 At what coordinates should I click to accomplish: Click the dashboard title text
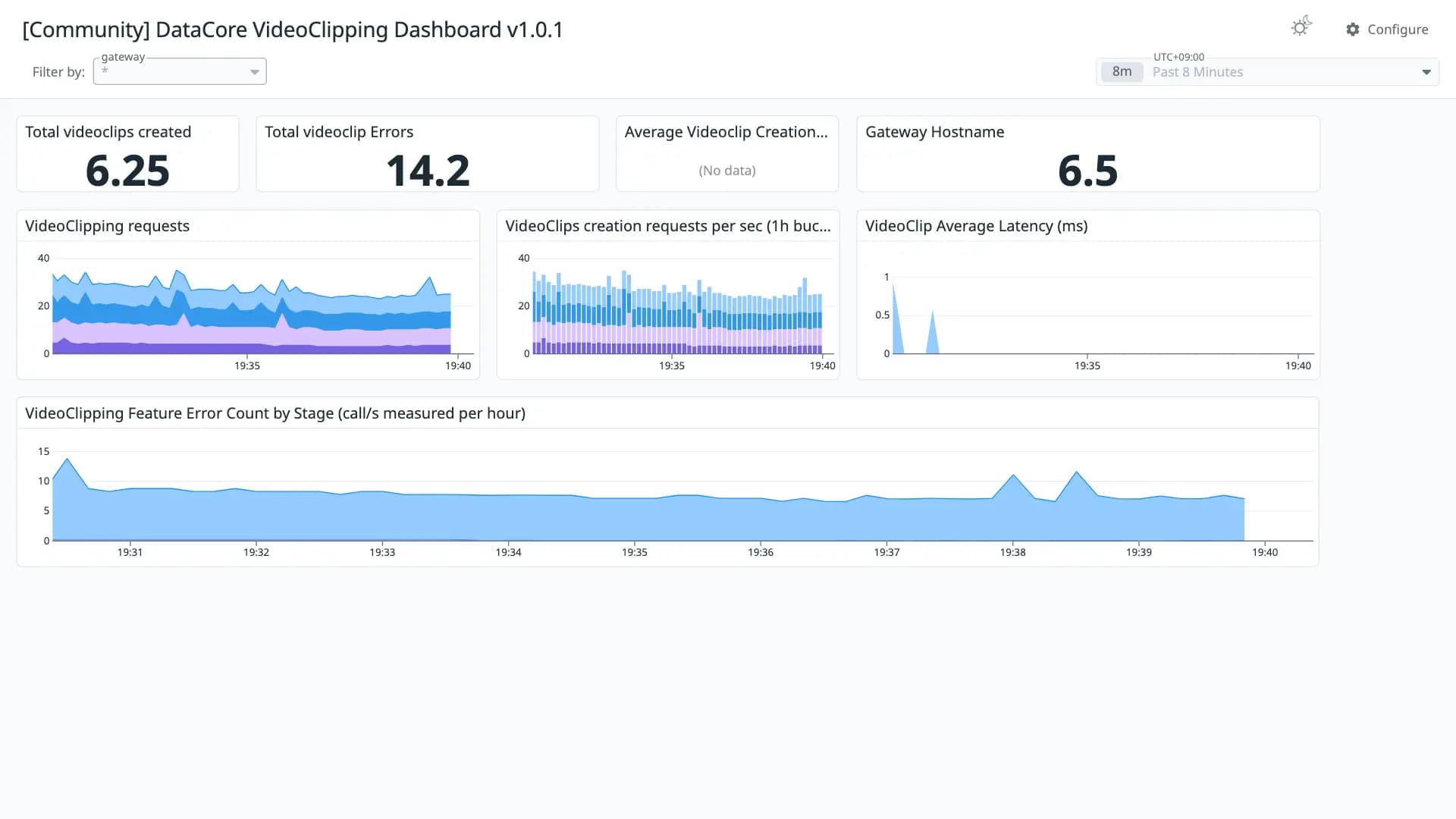[293, 30]
